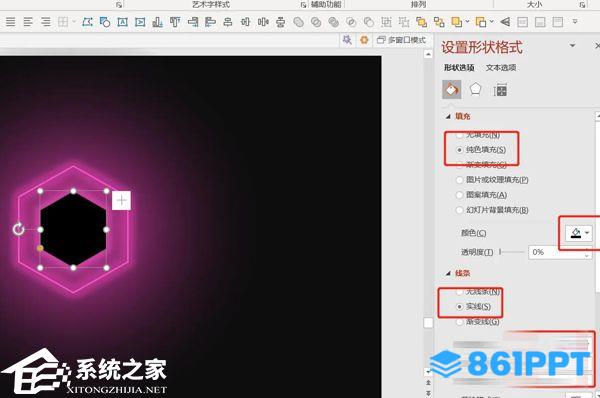The image size is (600, 398).
Task: Click the 透明度 transparency slider
Action: click(x=512, y=252)
